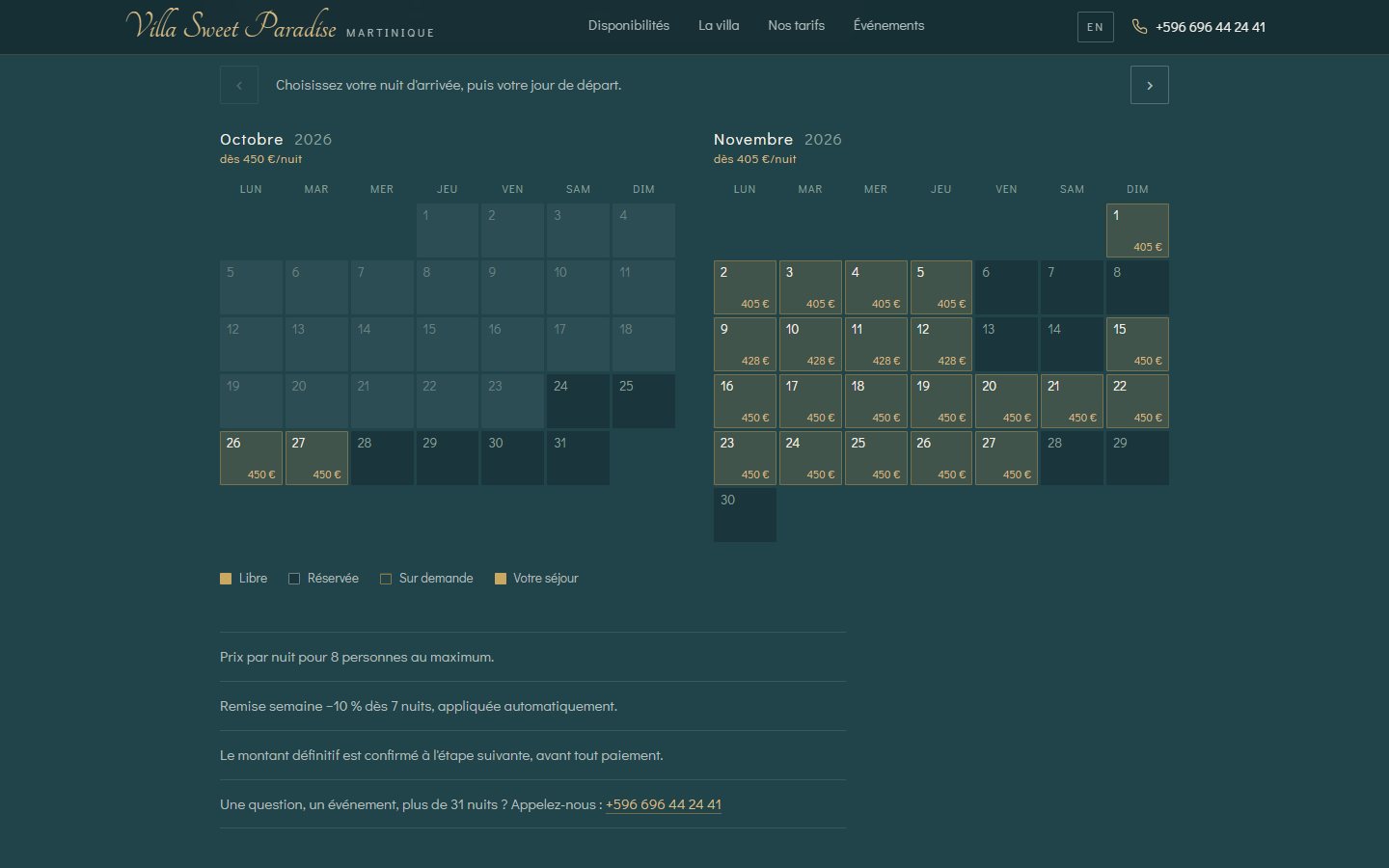Image resolution: width=1389 pixels, height=868 pixels.
Task: Open the La villa menu item
Action: 719,26
